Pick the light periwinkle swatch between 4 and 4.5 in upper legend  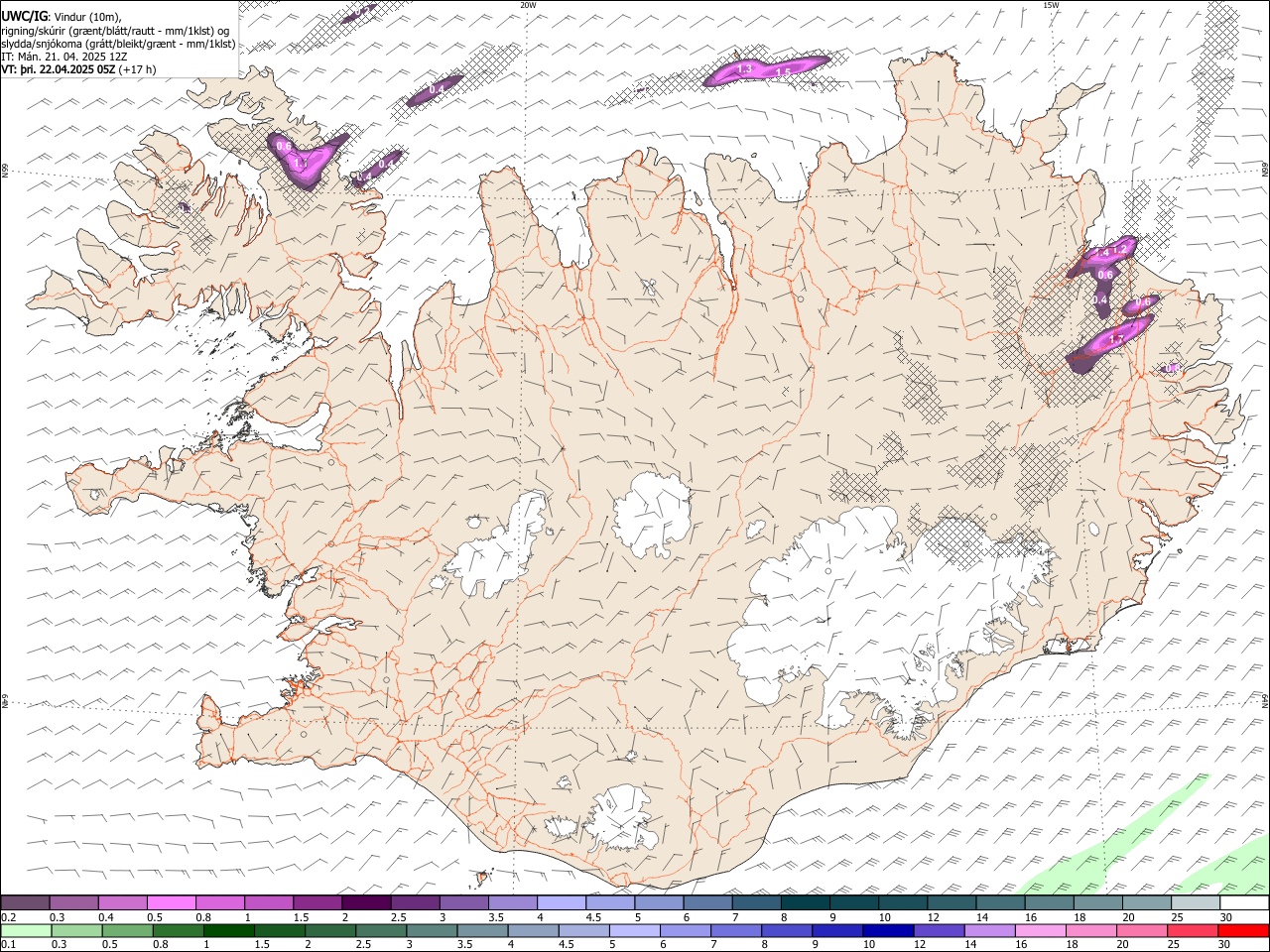click(562, 903)
